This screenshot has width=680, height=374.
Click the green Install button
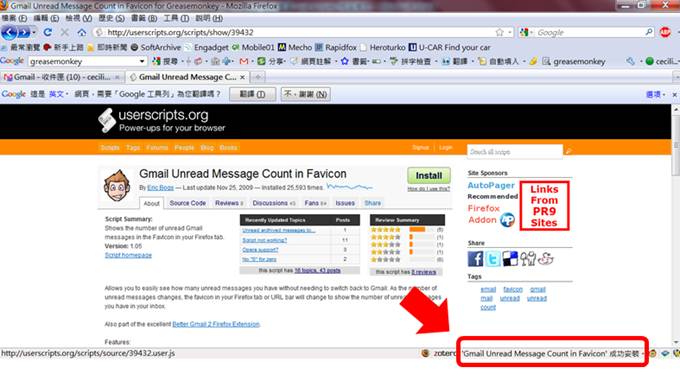[x=428, y=176]
